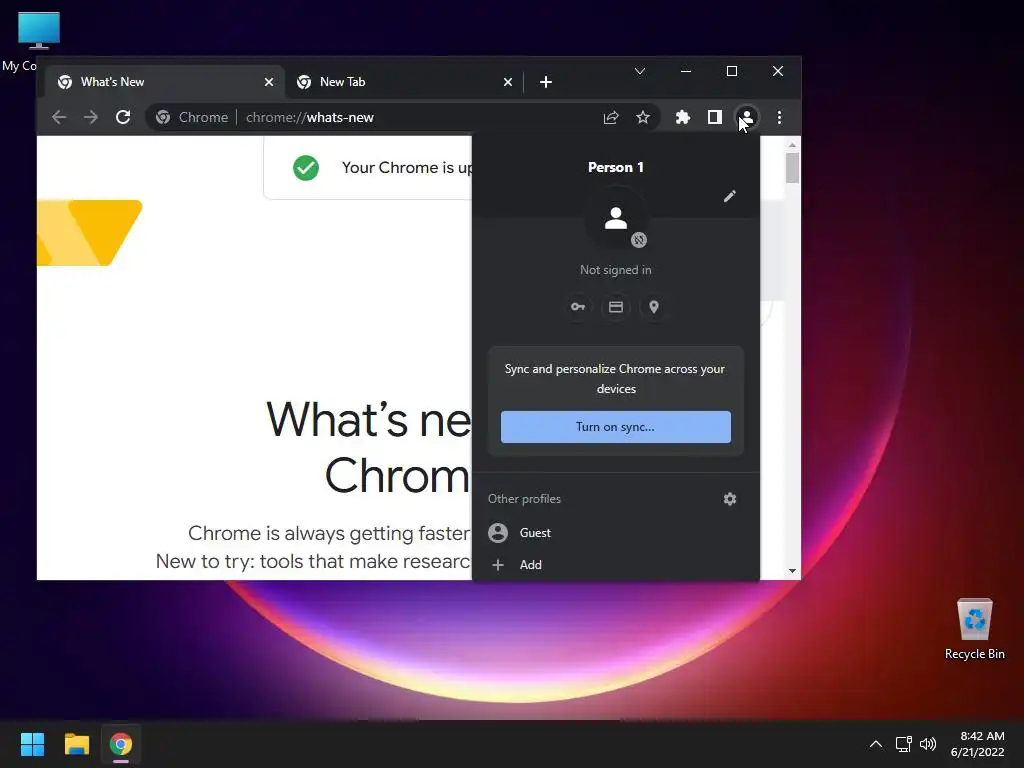
Task: Open Chrome's three-dot menu
Action: (779, 118)
